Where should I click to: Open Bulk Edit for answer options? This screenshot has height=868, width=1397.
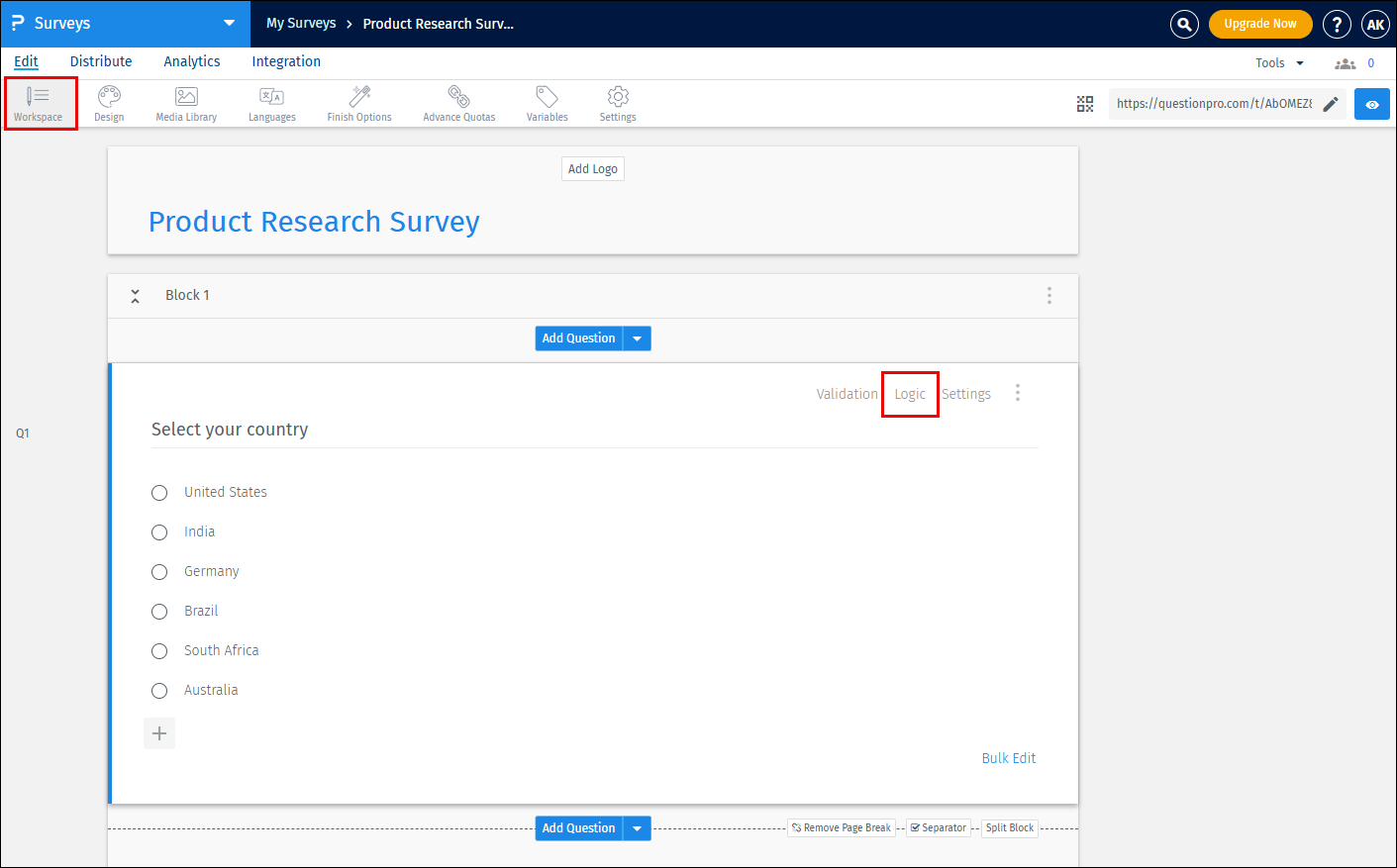1009,757
